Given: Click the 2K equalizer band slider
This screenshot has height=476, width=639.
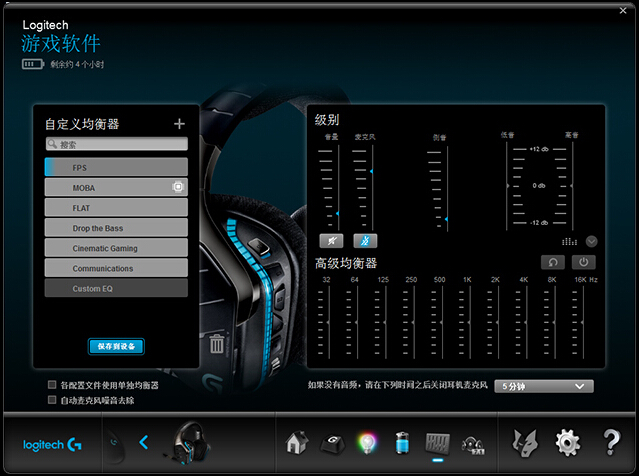Looking at the screenshot, I should tap(498, 322).
